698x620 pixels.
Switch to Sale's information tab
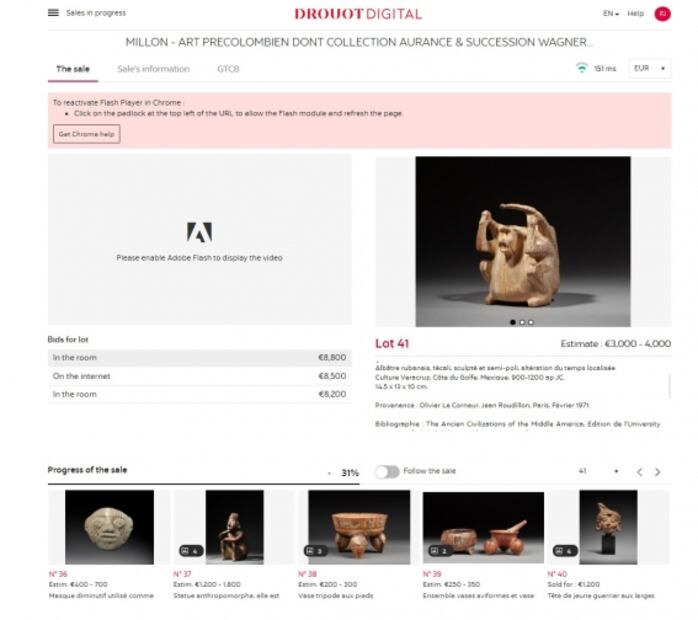click(x=153, y=69)
